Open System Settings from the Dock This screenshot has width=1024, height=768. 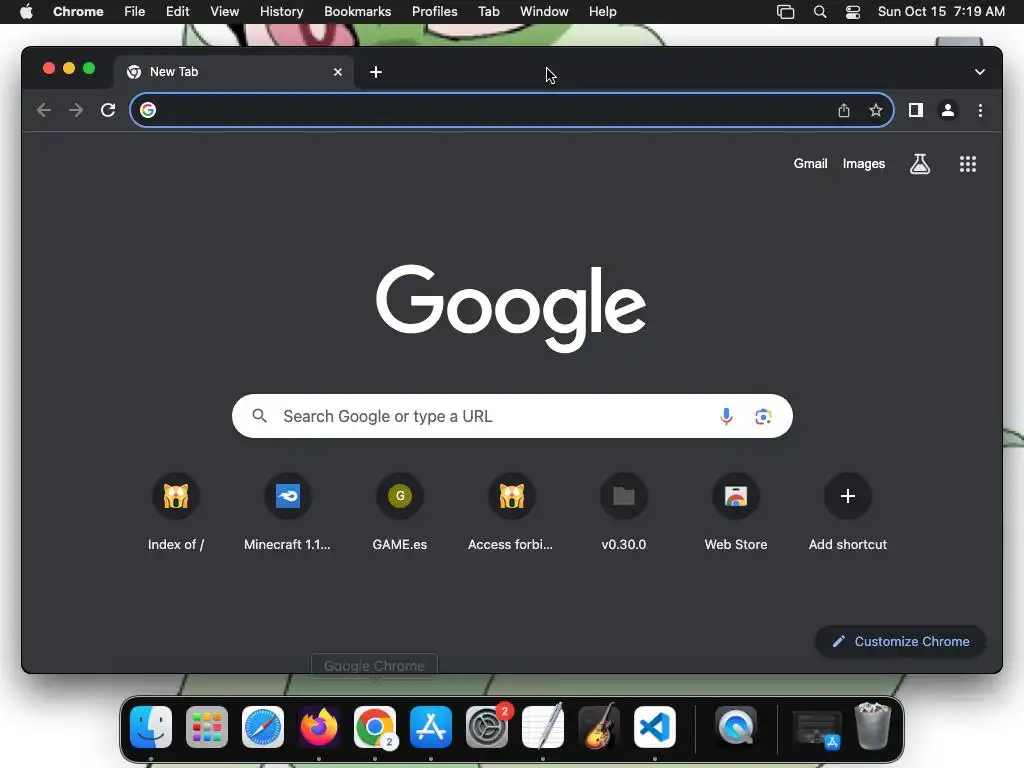487,727
